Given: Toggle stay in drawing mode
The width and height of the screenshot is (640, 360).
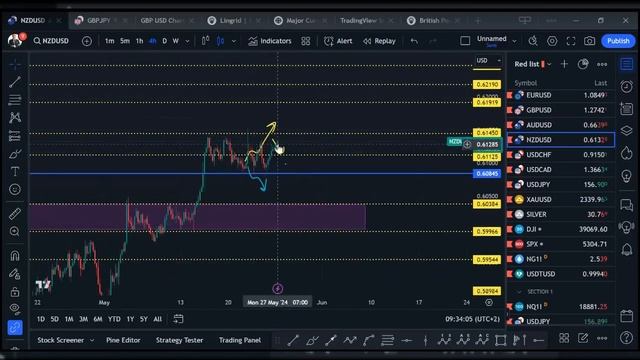Looking at the screenshot, I should click(x=15, y=274).
